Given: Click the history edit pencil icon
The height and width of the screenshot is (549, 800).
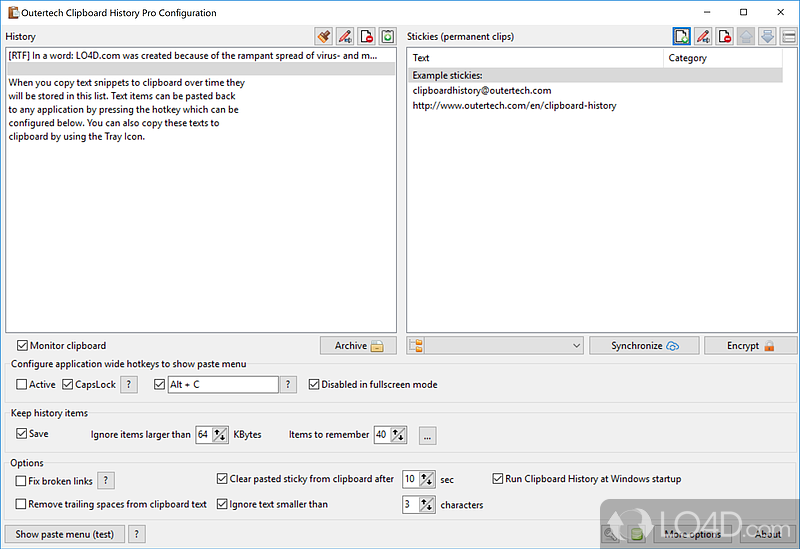Looking at the screenshot, I should point(345,36).
